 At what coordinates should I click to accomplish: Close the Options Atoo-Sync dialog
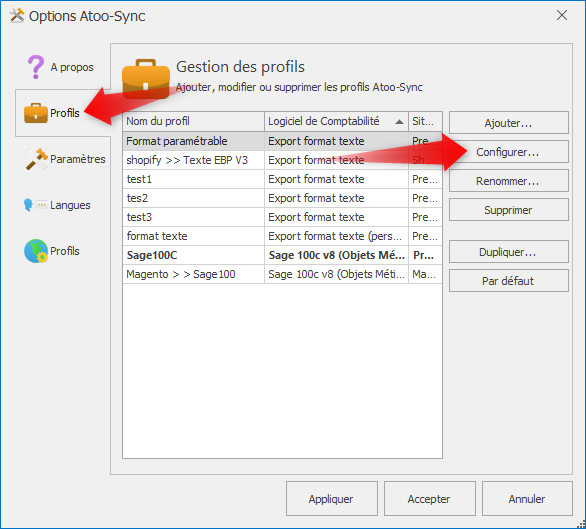pyautogui.click(x=562, y=15)
